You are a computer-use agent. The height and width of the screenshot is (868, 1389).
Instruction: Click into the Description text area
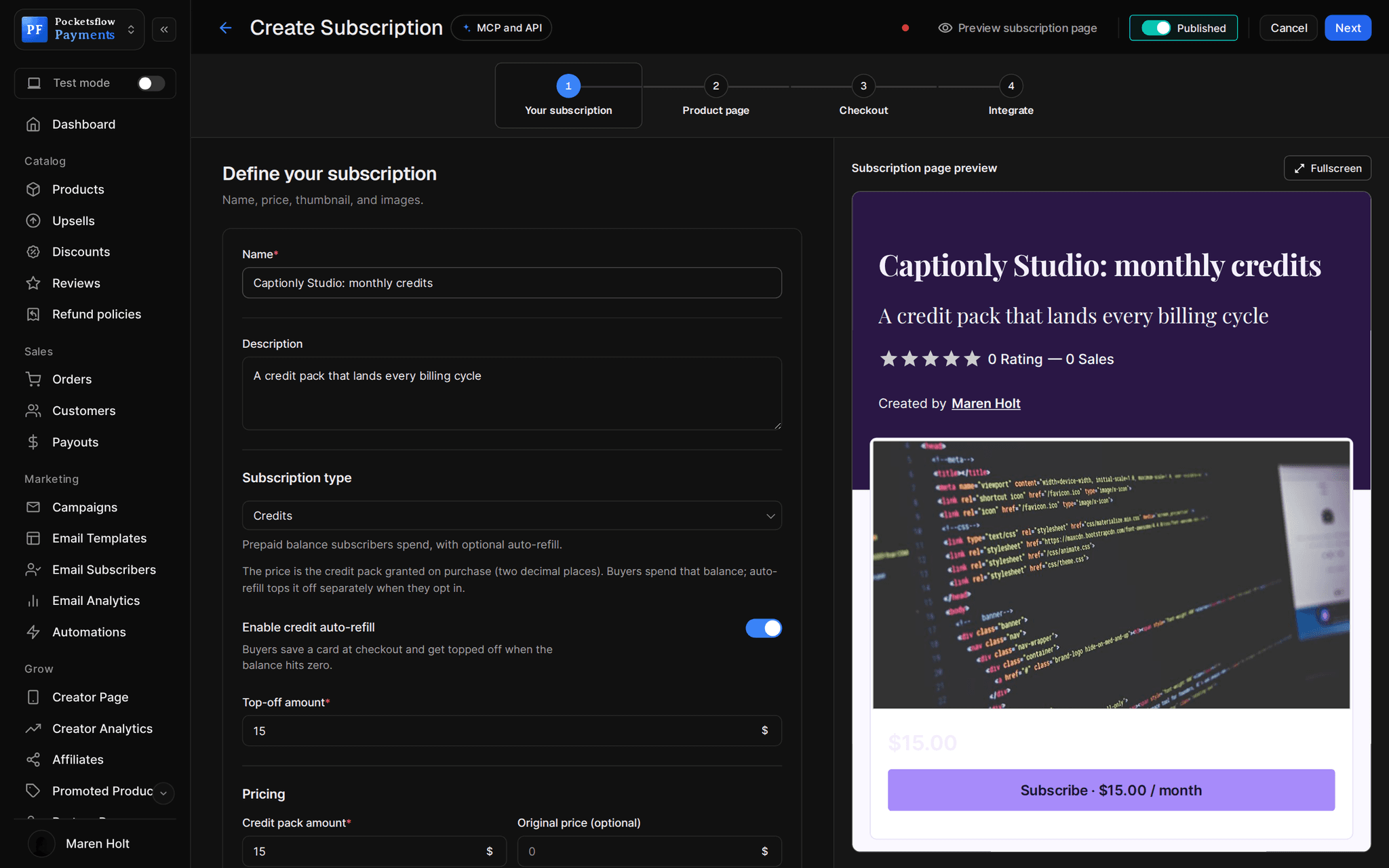point(511,393)
